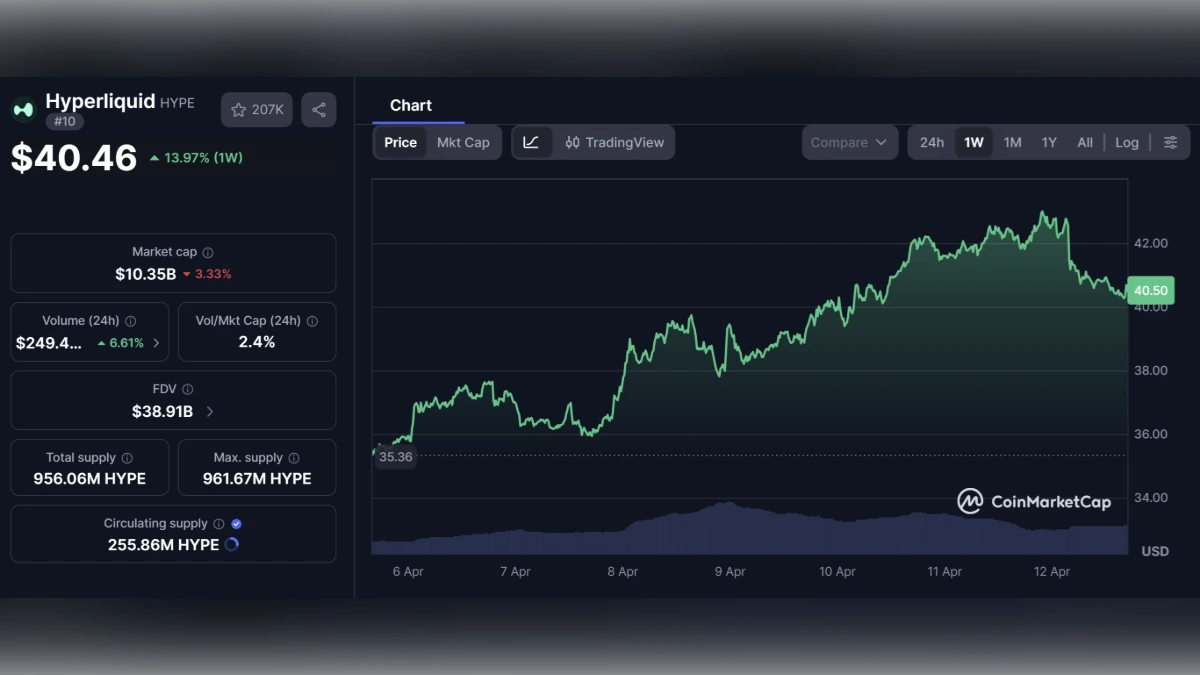The image size is (1200, 675).
Task: Select the line chart type icon
Action: click(532, 142)
